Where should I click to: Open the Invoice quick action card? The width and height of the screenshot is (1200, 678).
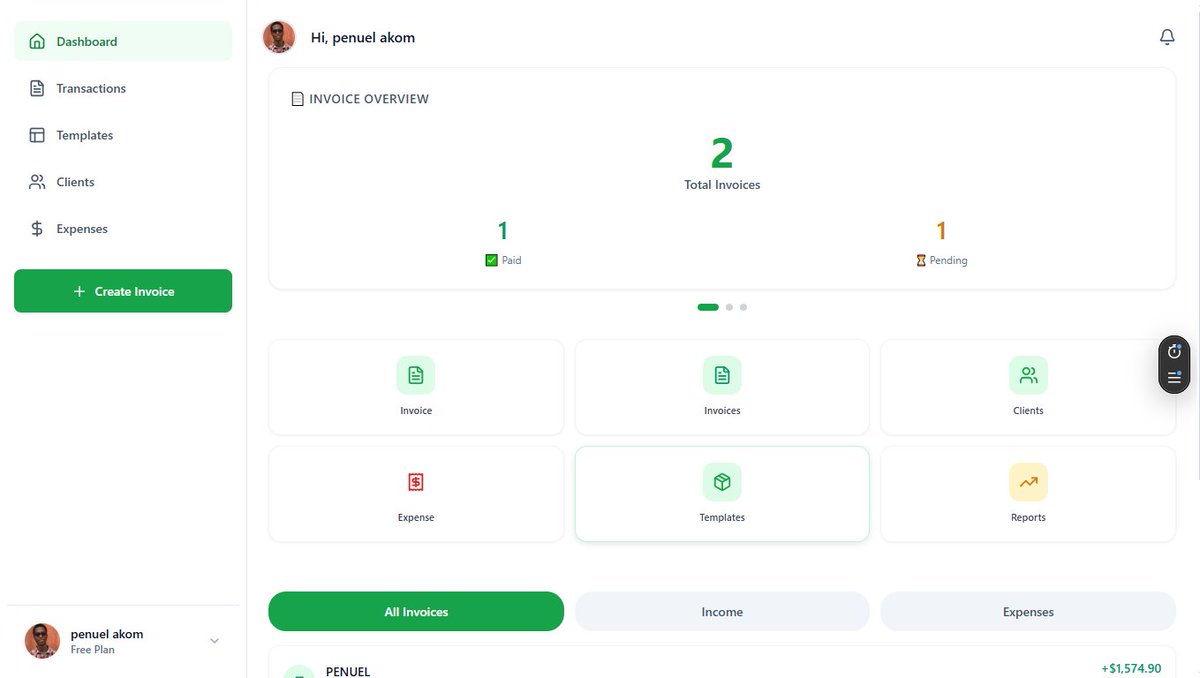[x=416, y=387]
